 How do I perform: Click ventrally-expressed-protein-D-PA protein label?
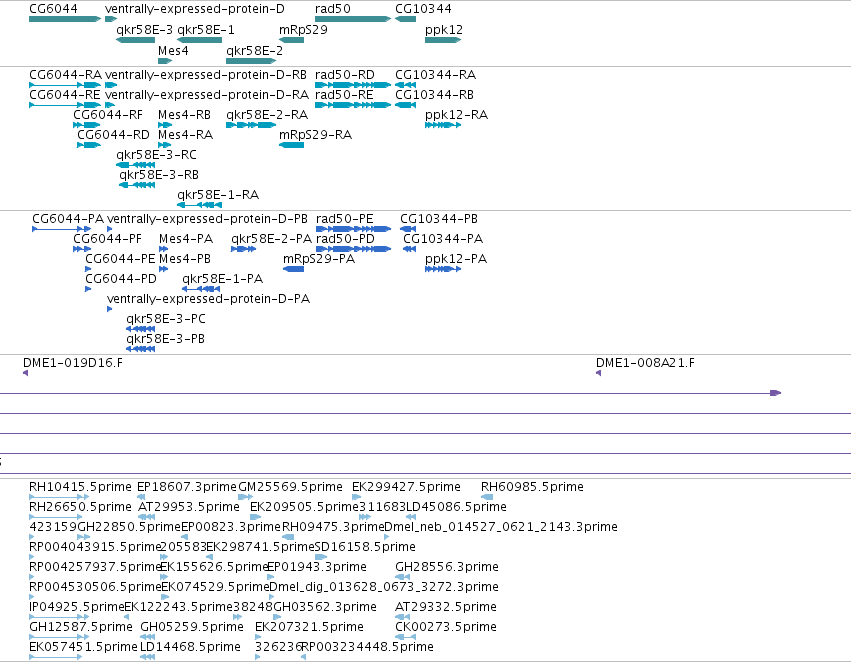click(x=208, y=299)
